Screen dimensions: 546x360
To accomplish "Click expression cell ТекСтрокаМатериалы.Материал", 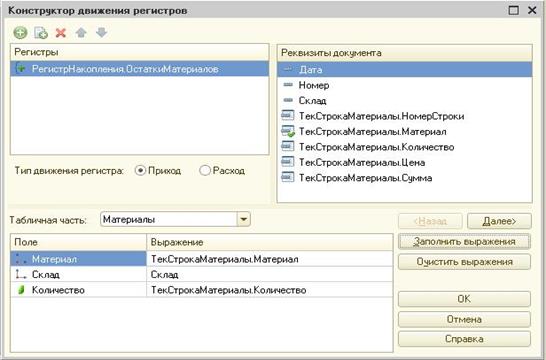I will coord(270,259).
